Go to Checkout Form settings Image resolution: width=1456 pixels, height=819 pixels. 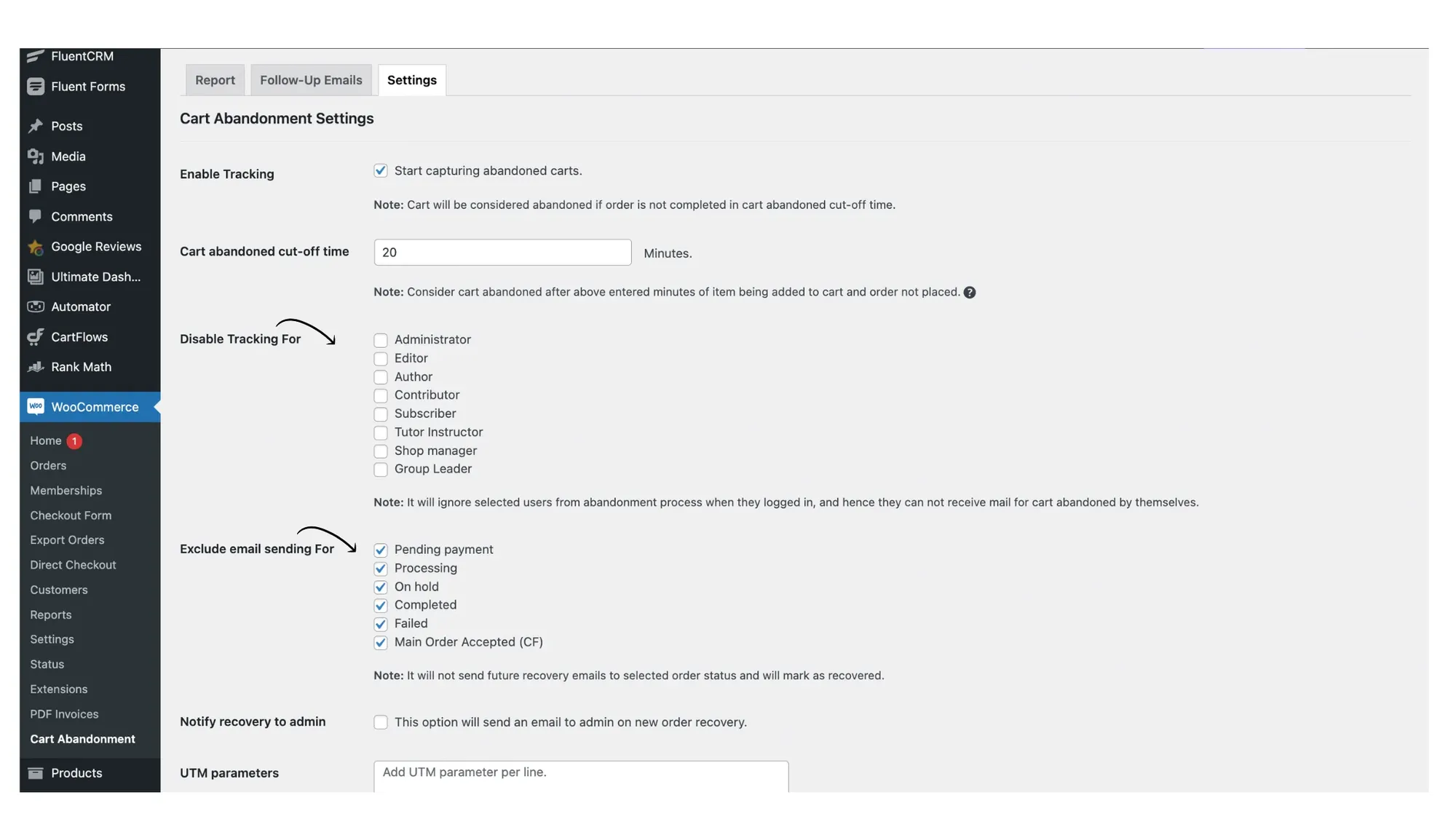click(71, 515)
